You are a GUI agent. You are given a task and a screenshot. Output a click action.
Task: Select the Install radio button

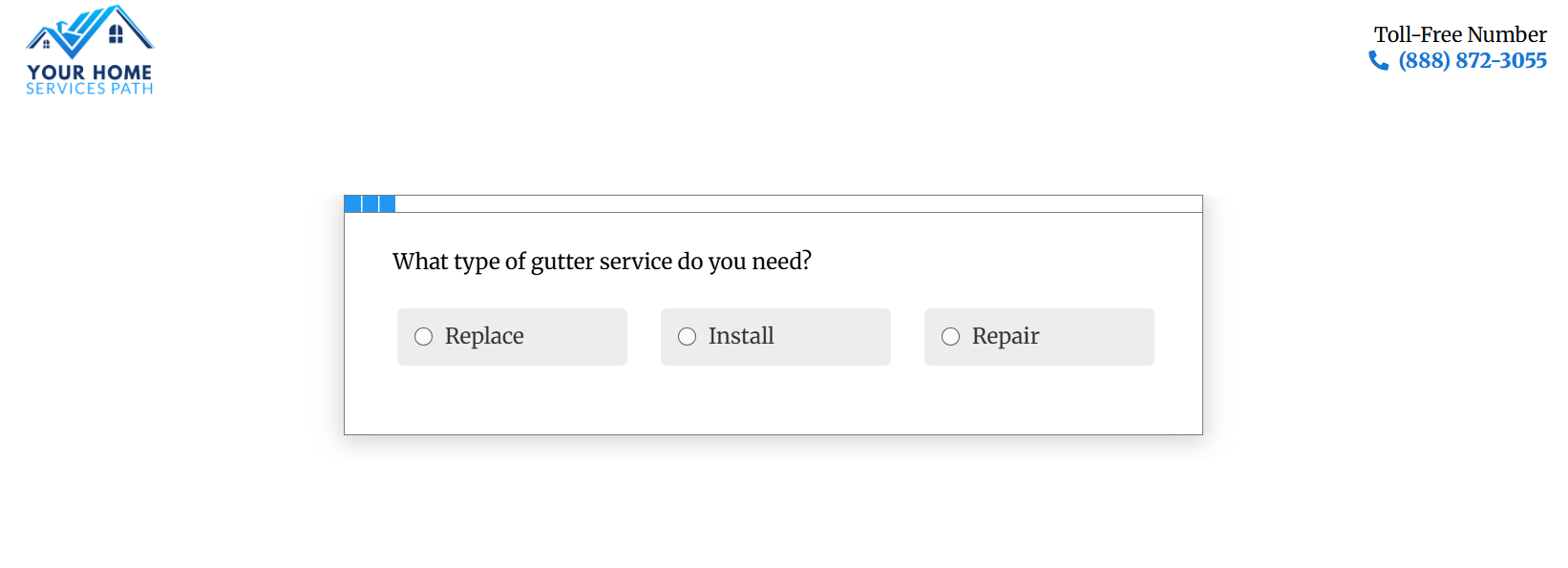[x=688, y=337]
